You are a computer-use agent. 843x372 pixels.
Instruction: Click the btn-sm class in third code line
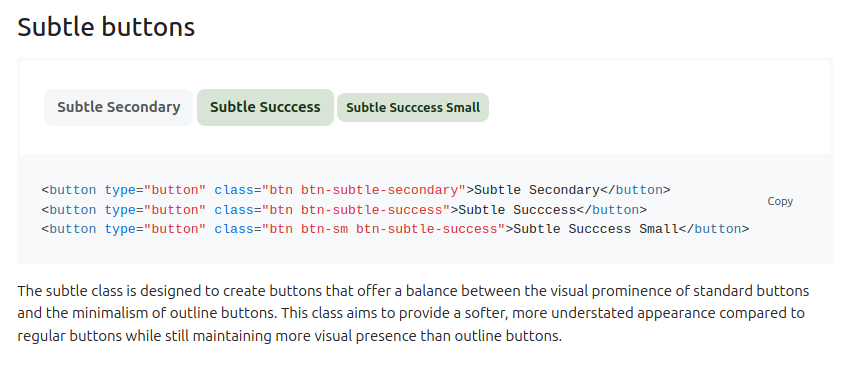pos(324,229)
